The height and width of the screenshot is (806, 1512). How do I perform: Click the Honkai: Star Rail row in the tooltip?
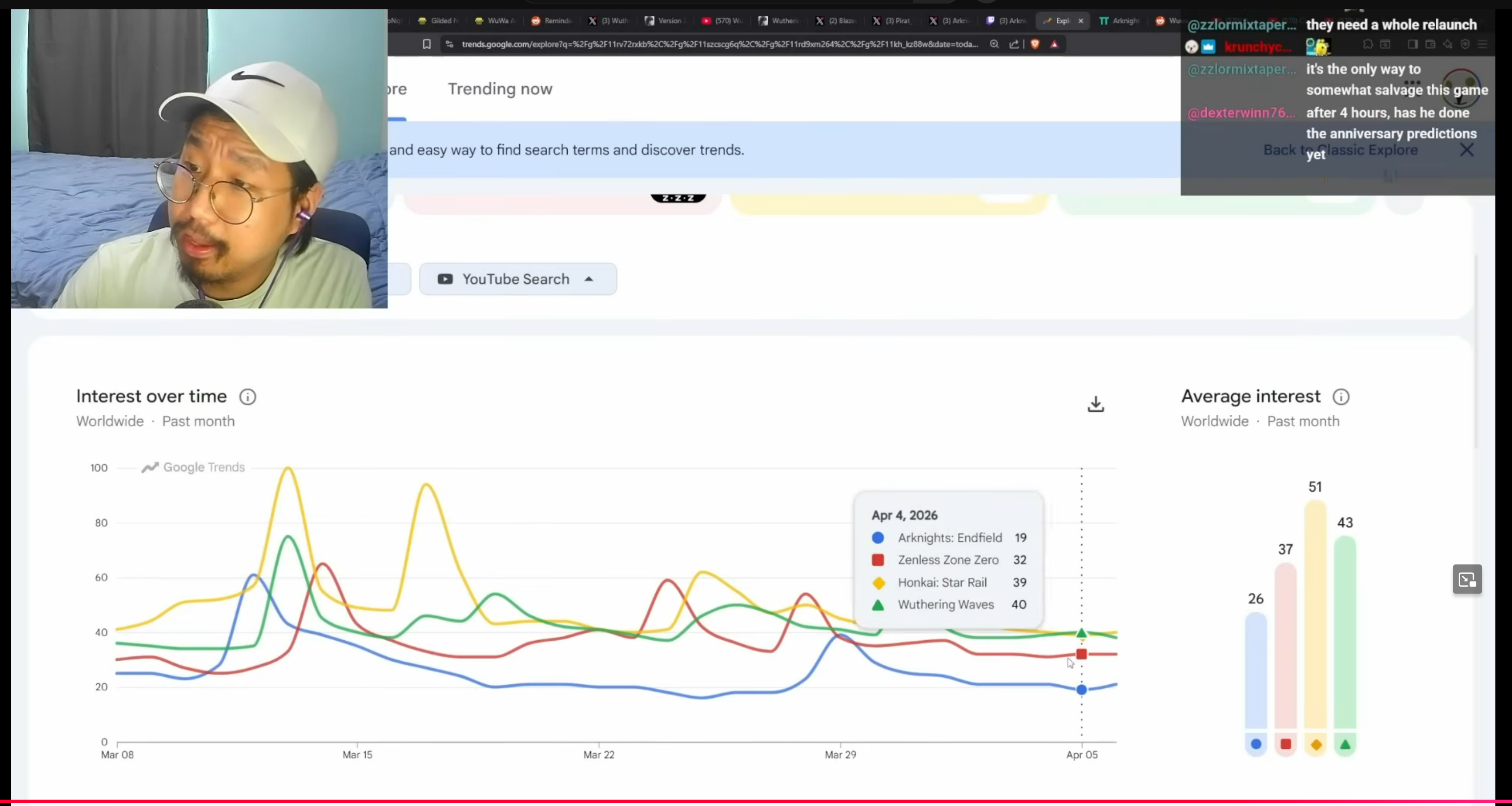(949, 582)
